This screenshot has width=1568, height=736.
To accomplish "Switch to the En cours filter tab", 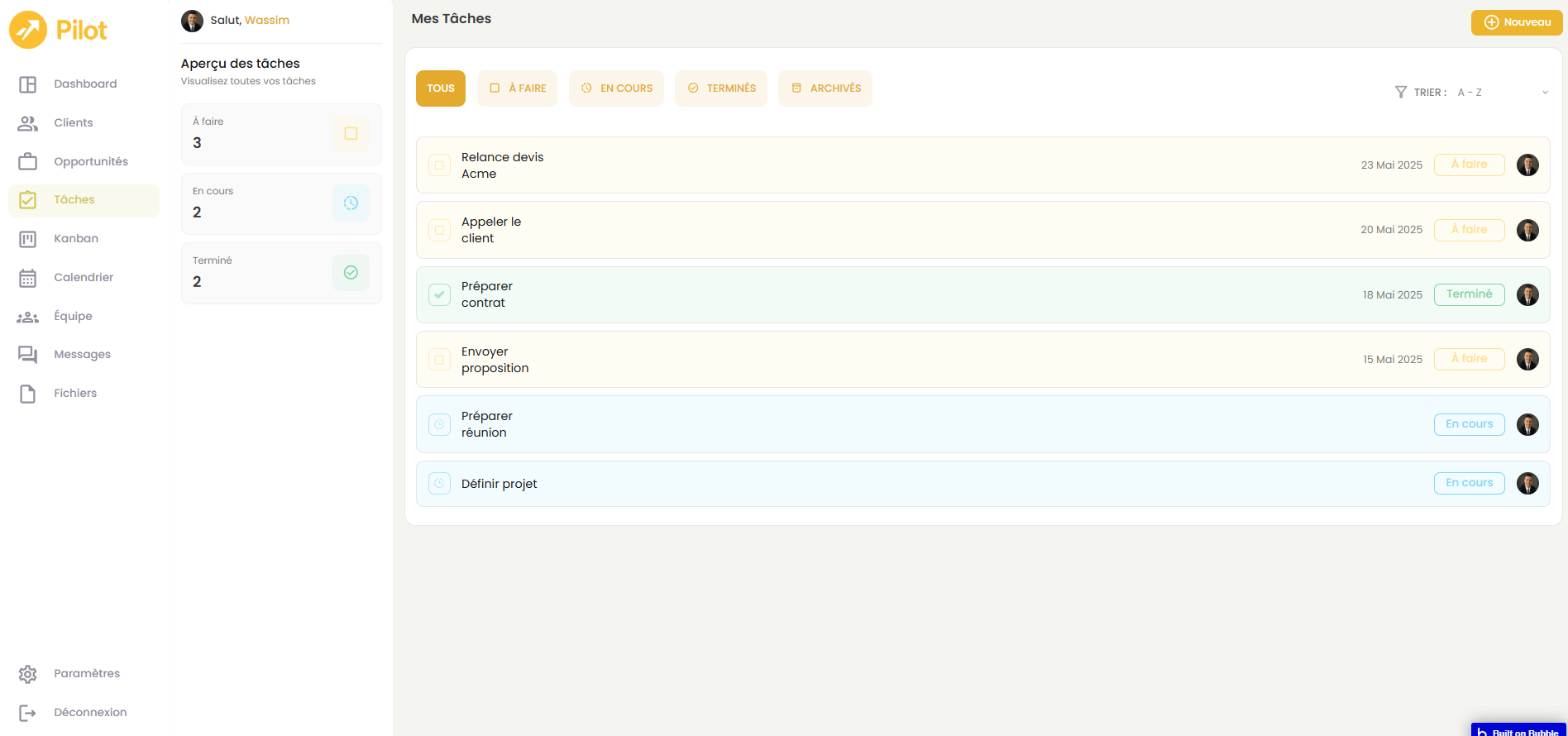I will coord(616,88).
